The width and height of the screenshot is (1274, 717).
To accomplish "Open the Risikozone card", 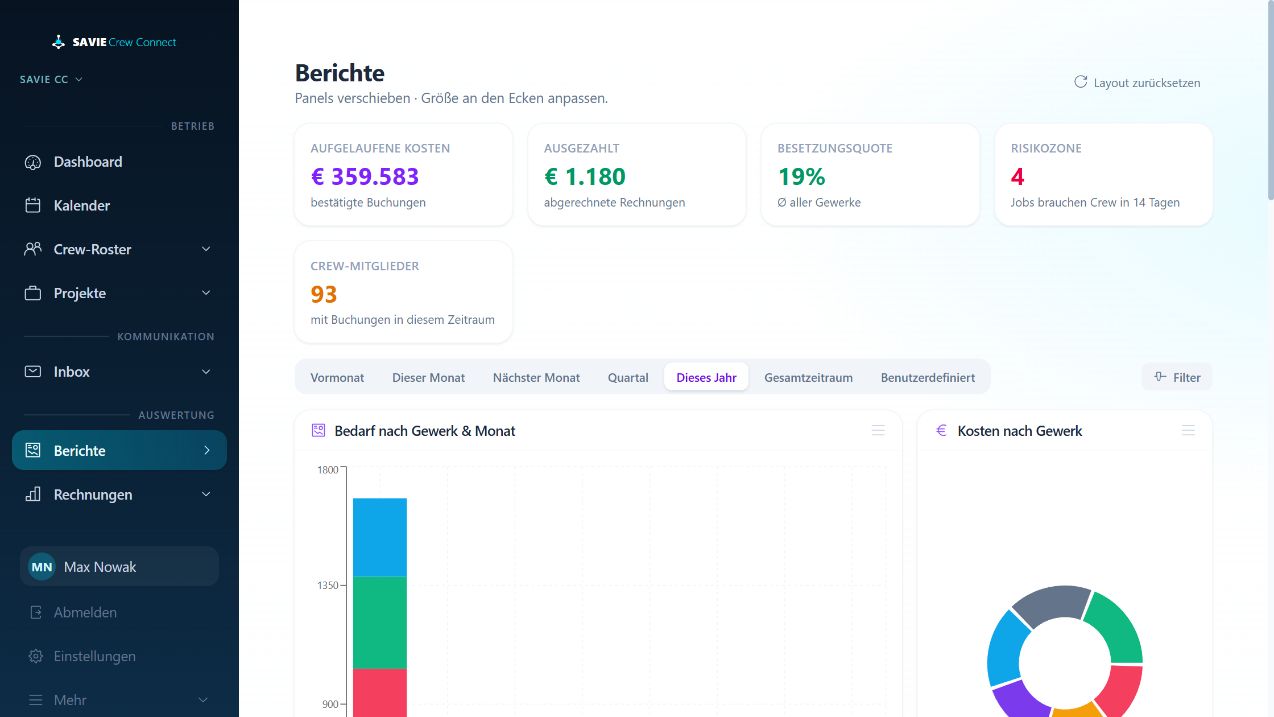I will pyautogui.click(x=1104, y=175).
